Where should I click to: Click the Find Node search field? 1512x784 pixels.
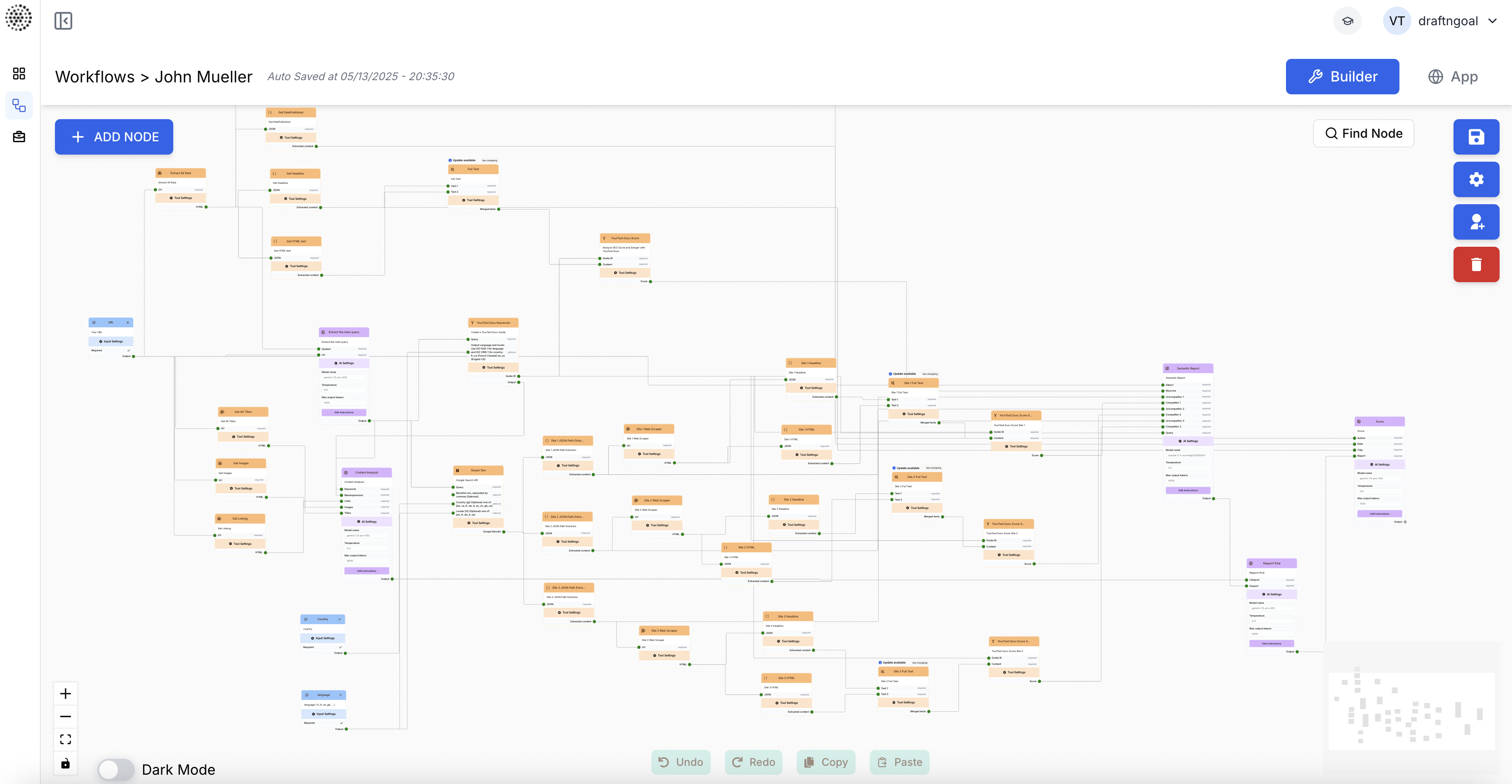[1363, 133]
